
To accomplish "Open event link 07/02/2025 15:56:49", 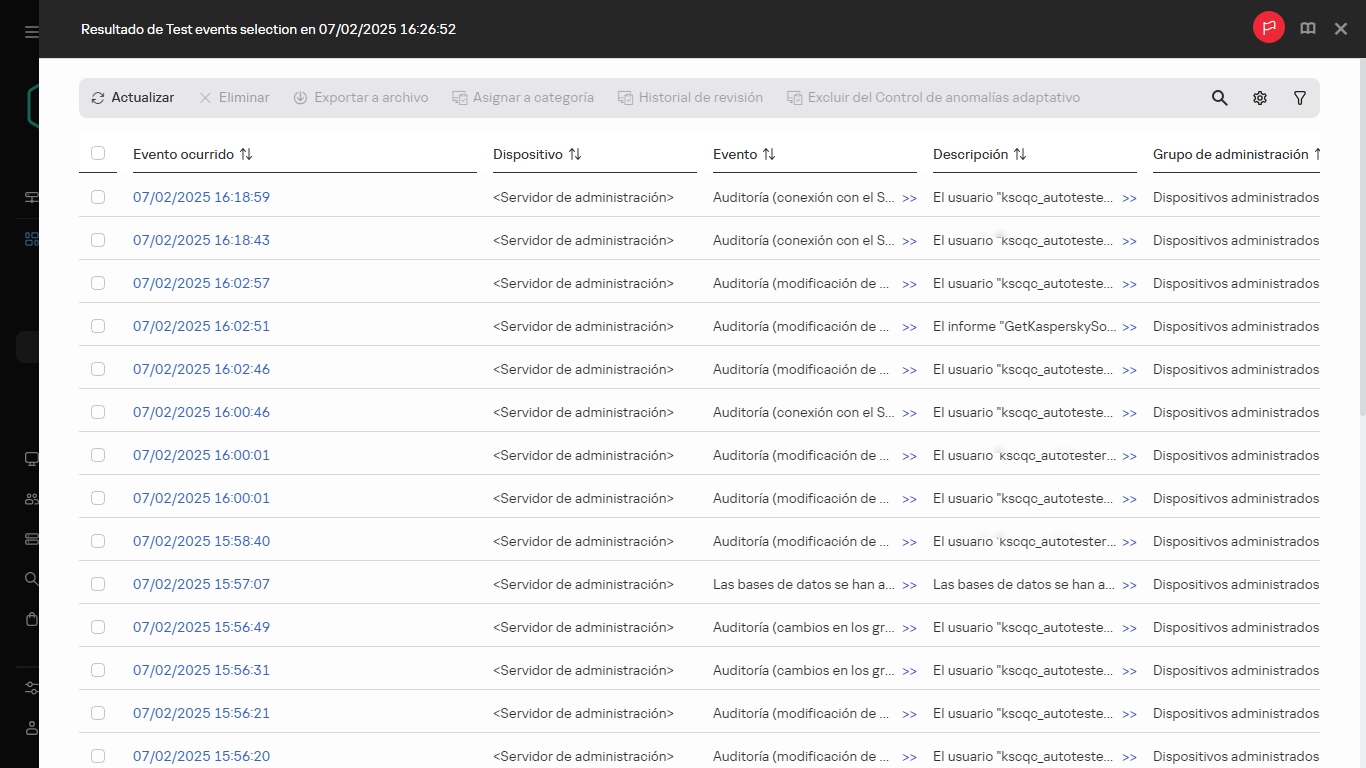I will click(201, 627).
